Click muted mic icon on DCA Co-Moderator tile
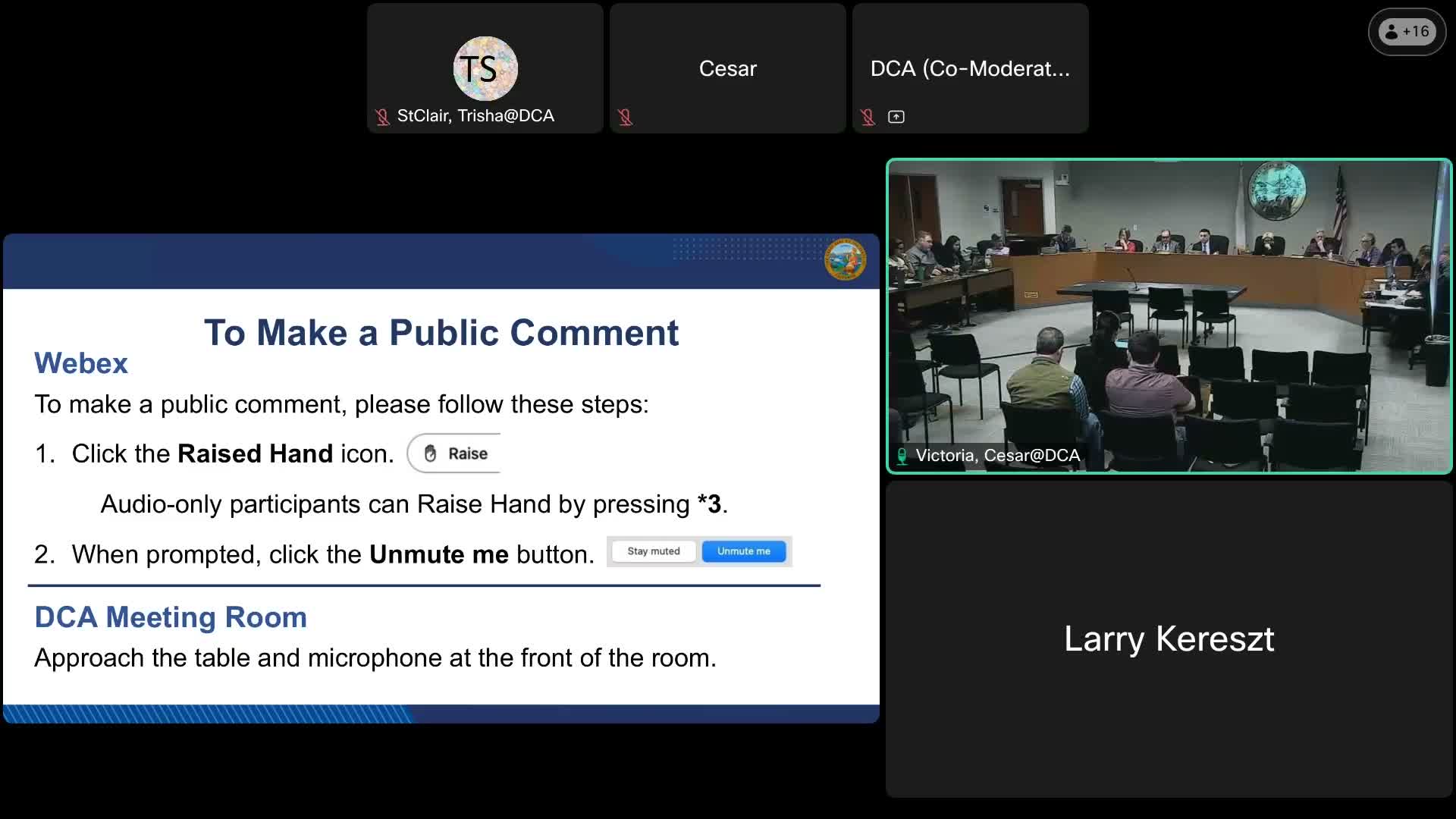This screenshot has width=1456, height=819. 868,117
